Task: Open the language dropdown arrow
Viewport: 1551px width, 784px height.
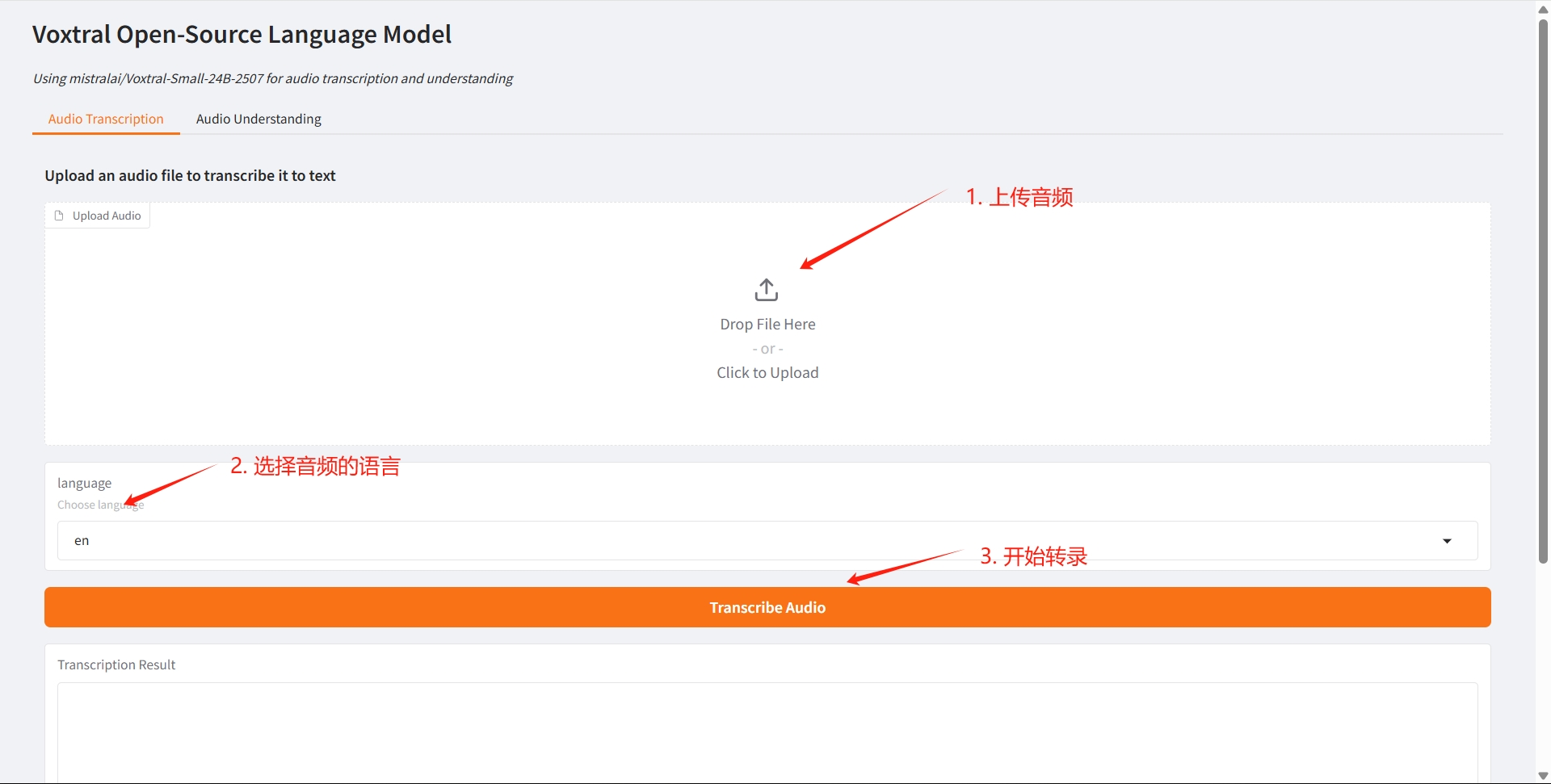Action: pyautogui.click(x=1447, y=541)
